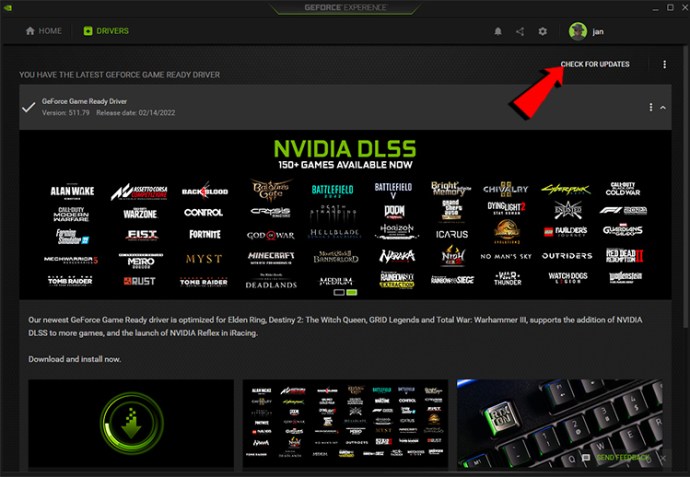The height and width of the screenshot is (477, 690).
Task: Click the Warzone logo in banner
Action: coord(140,213)
